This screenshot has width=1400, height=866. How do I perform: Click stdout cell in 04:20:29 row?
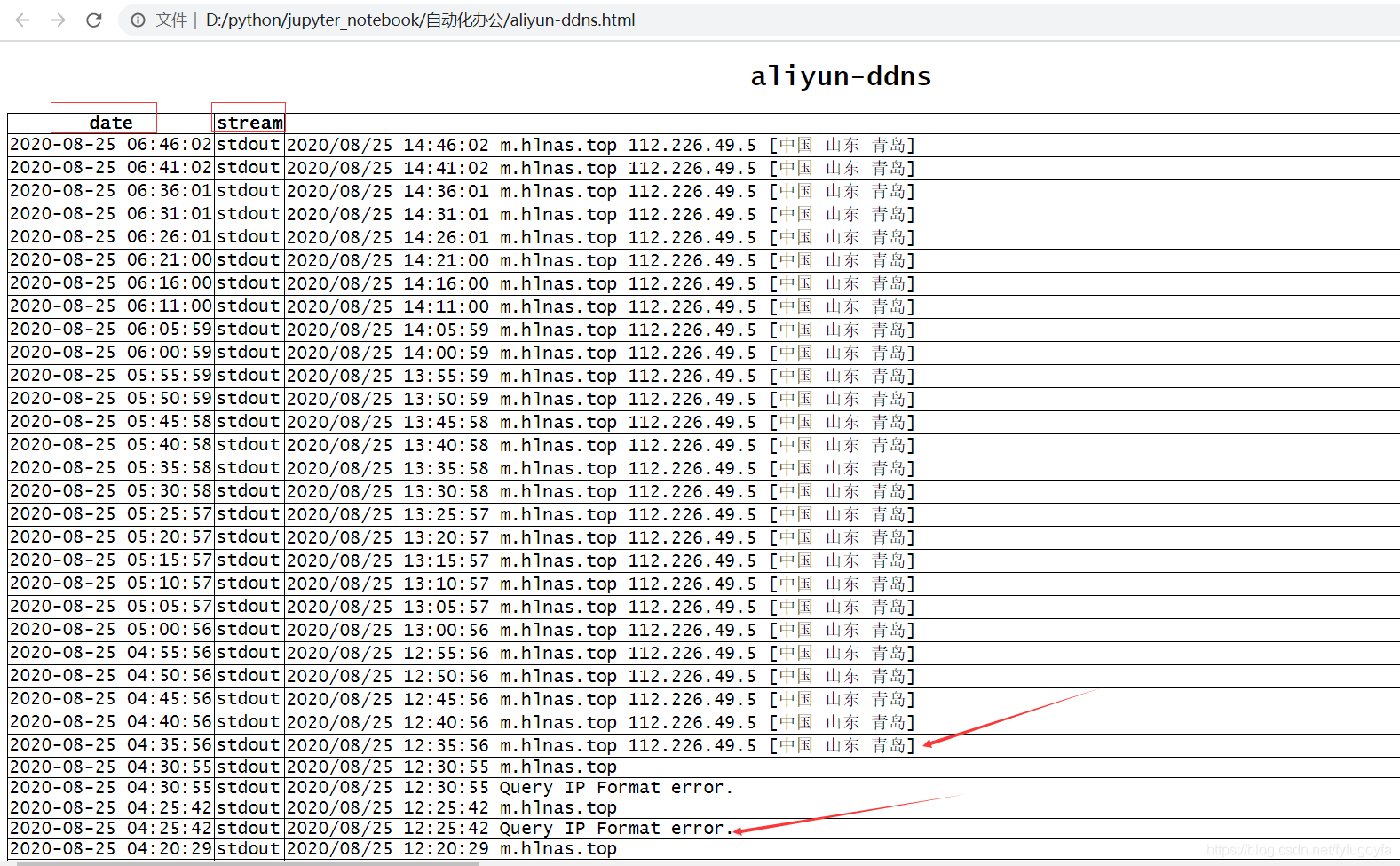tap(249, 849)
